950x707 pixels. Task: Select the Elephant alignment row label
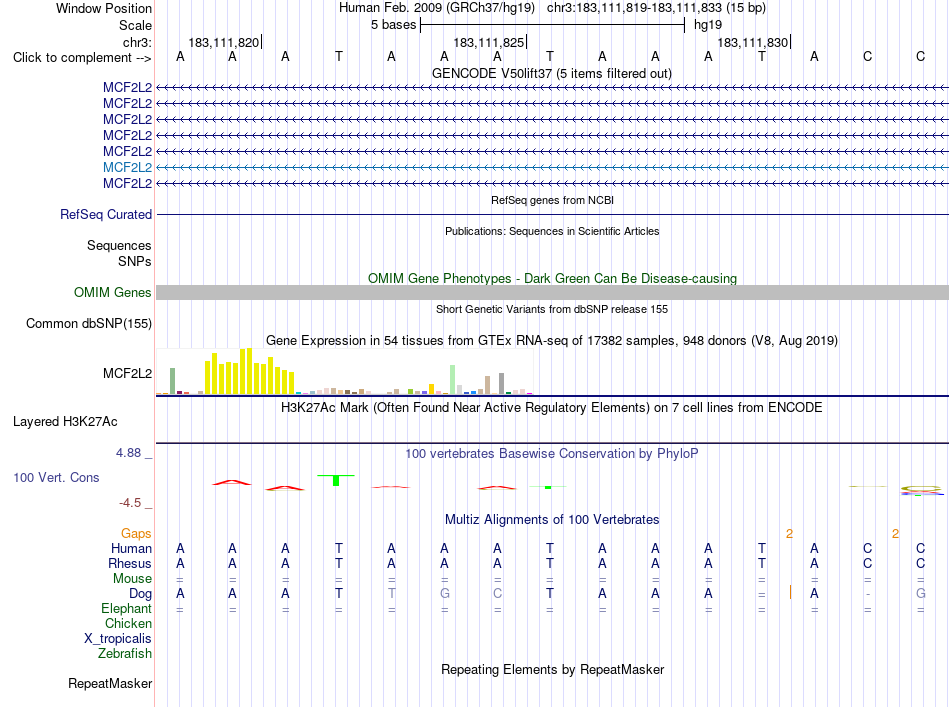click(126, 608)
